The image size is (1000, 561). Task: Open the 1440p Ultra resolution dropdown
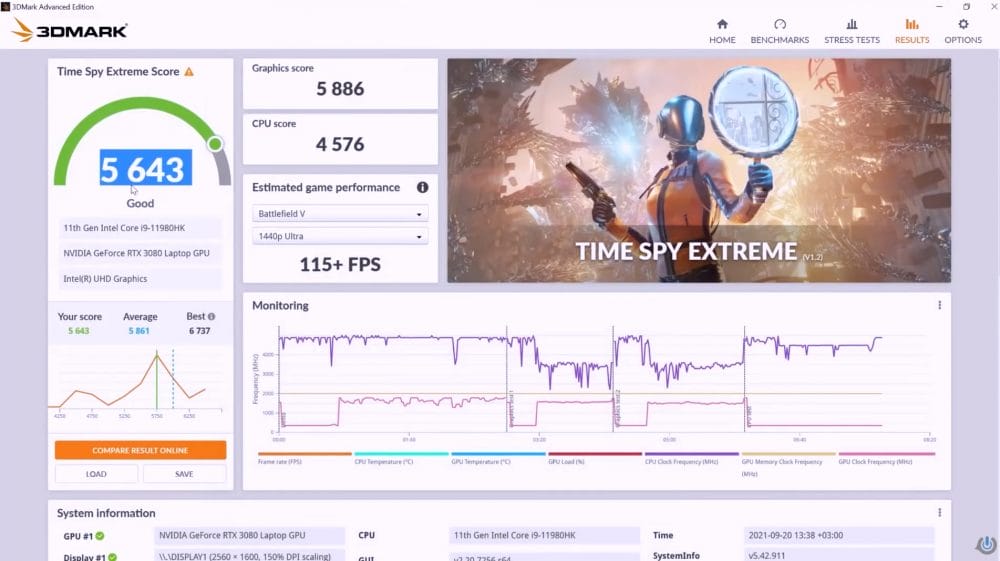pos(340,237)
